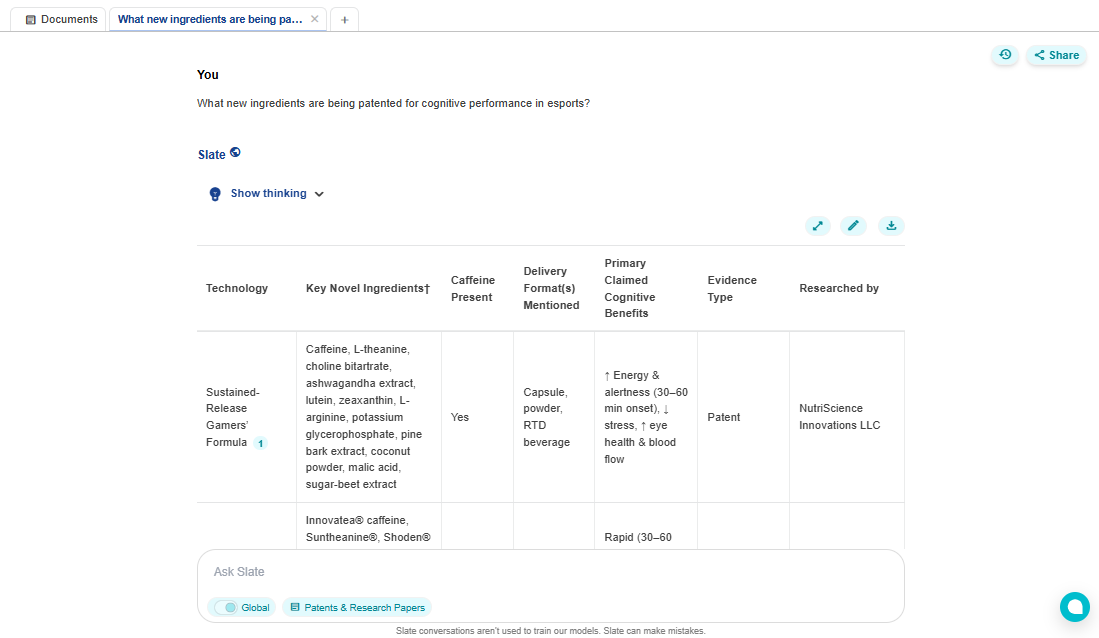Click the lightbulb thinking icon
The height and width of the screenshot is (638, 1099).
(x=214, y=194)
